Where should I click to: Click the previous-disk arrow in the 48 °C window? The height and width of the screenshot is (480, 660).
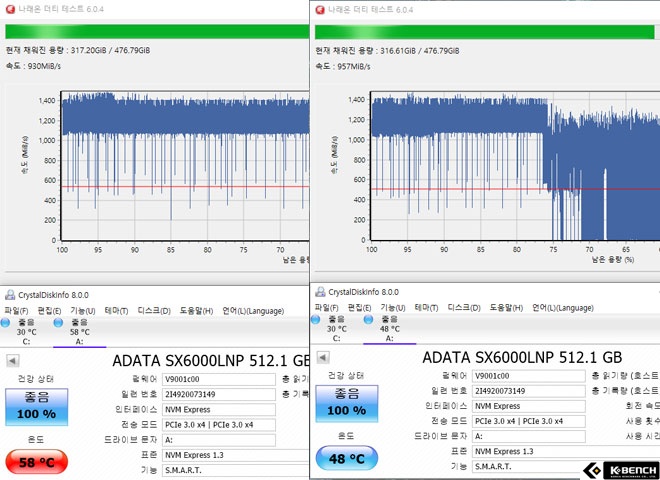(x=323, y=357)
